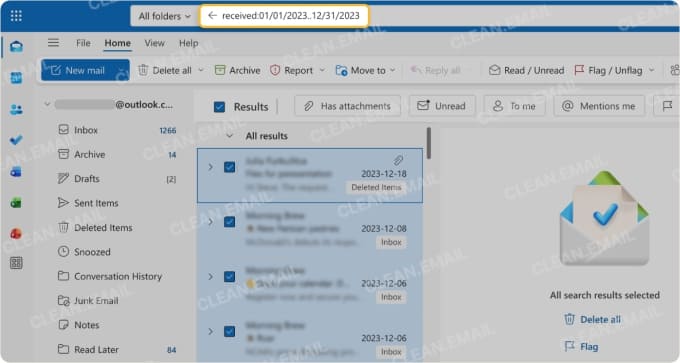The height and width of the screenshot is (363, 680).
Task: Open the More apps icon in sidebar
Action: click(x=16, y=263)
